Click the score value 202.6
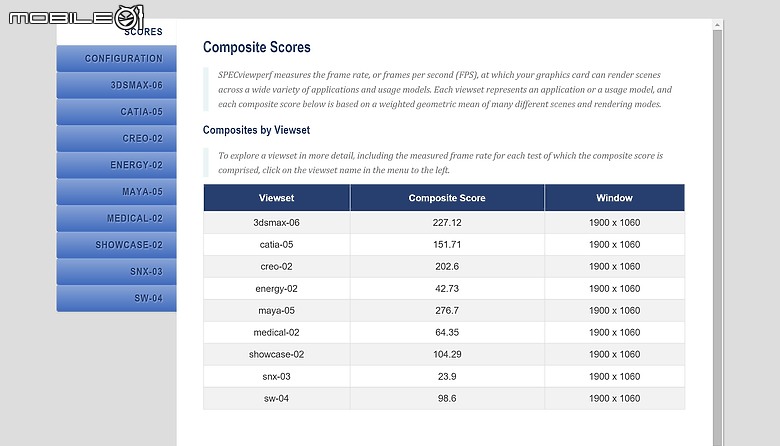780x446 pixels. coord(447,267)
